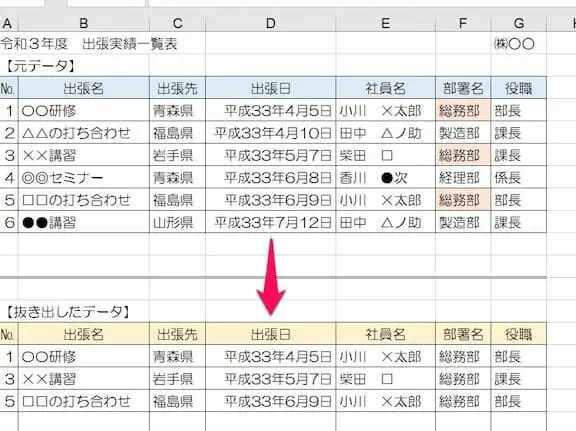This screenshot has width=576, height=431.
Task: Select 経理部 department cell
Action: [463, 177]
